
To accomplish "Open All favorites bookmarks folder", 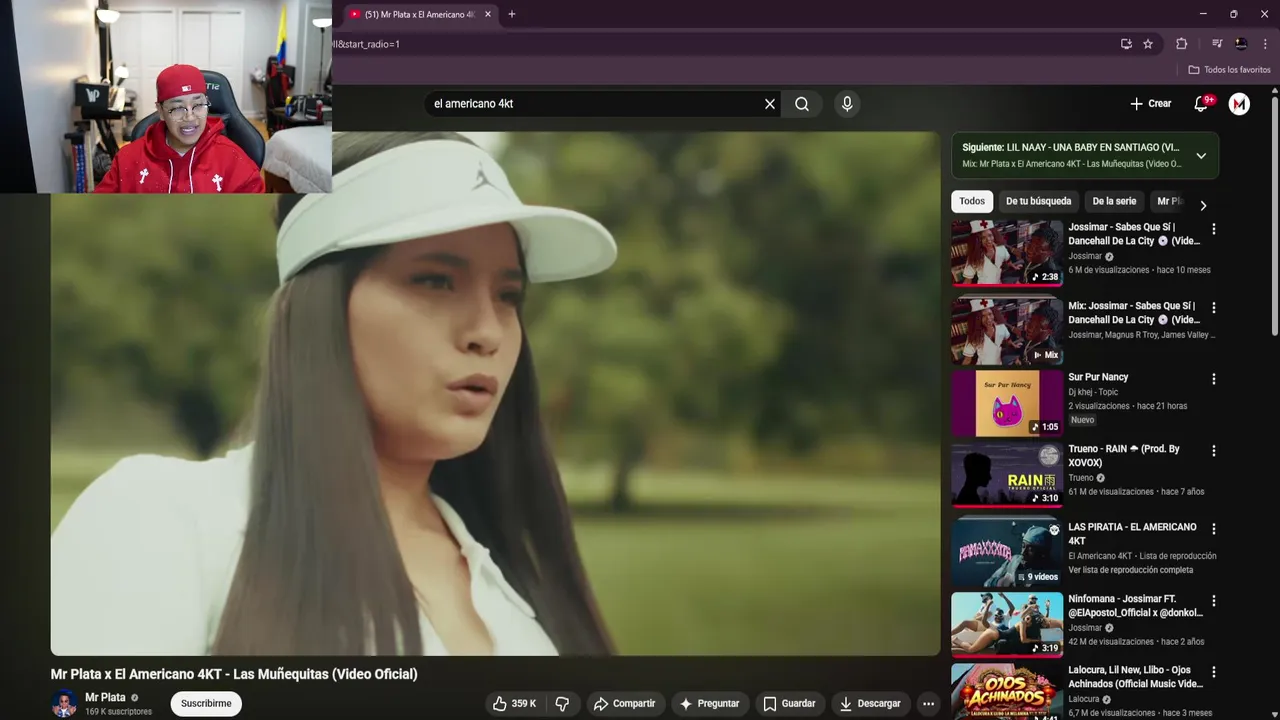I will (x=1229, y=70).
